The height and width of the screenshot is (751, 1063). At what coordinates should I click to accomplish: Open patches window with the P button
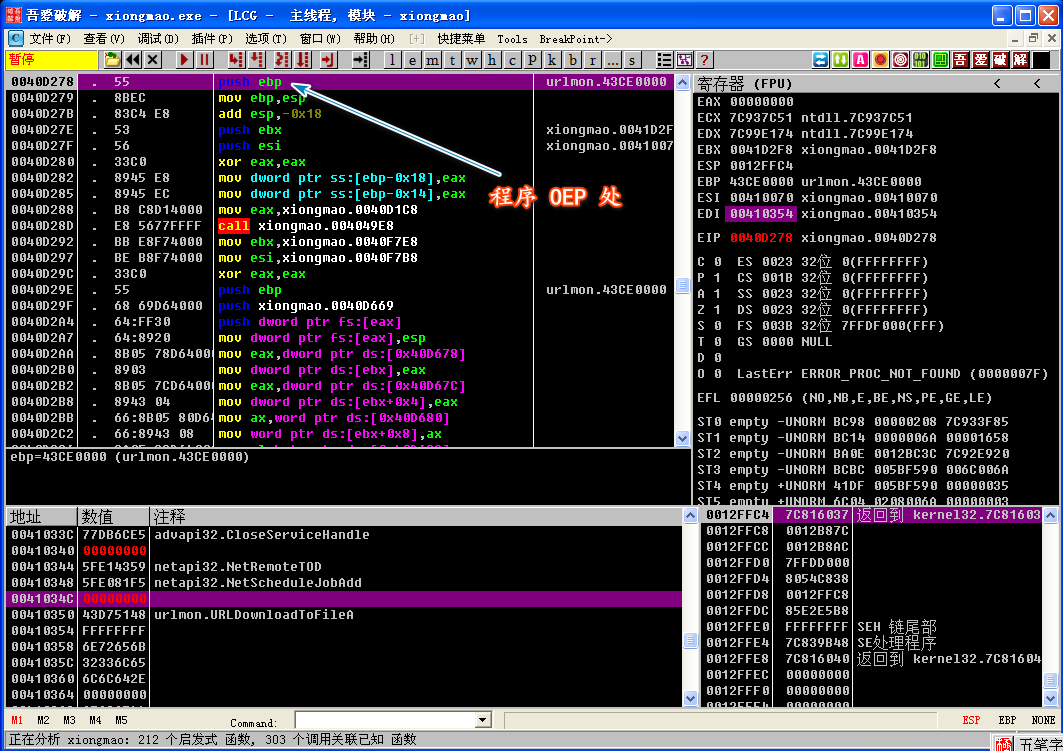coord(532,60)
